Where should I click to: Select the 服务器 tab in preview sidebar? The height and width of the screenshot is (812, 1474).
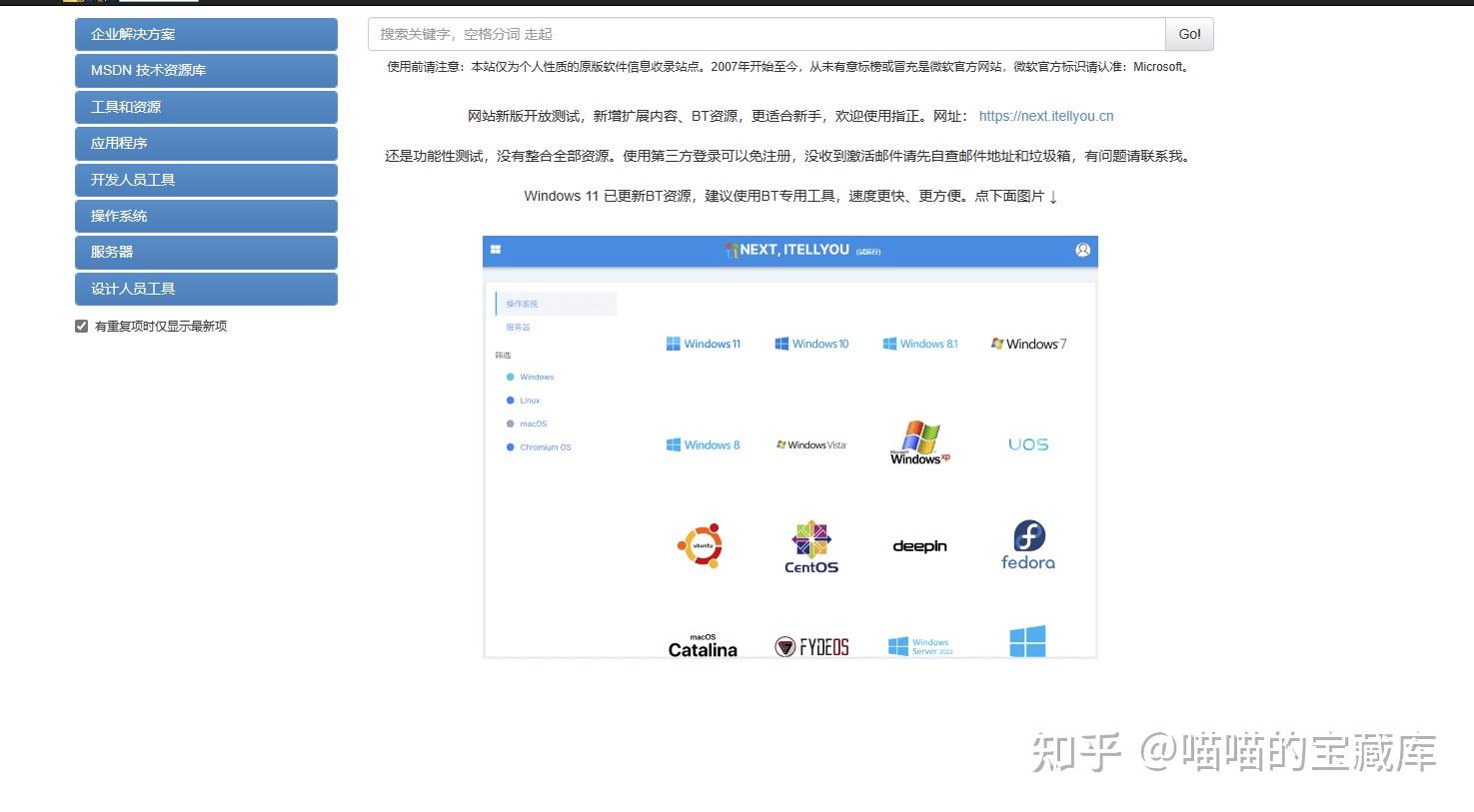pyautogui.click(x=518, y=328)
